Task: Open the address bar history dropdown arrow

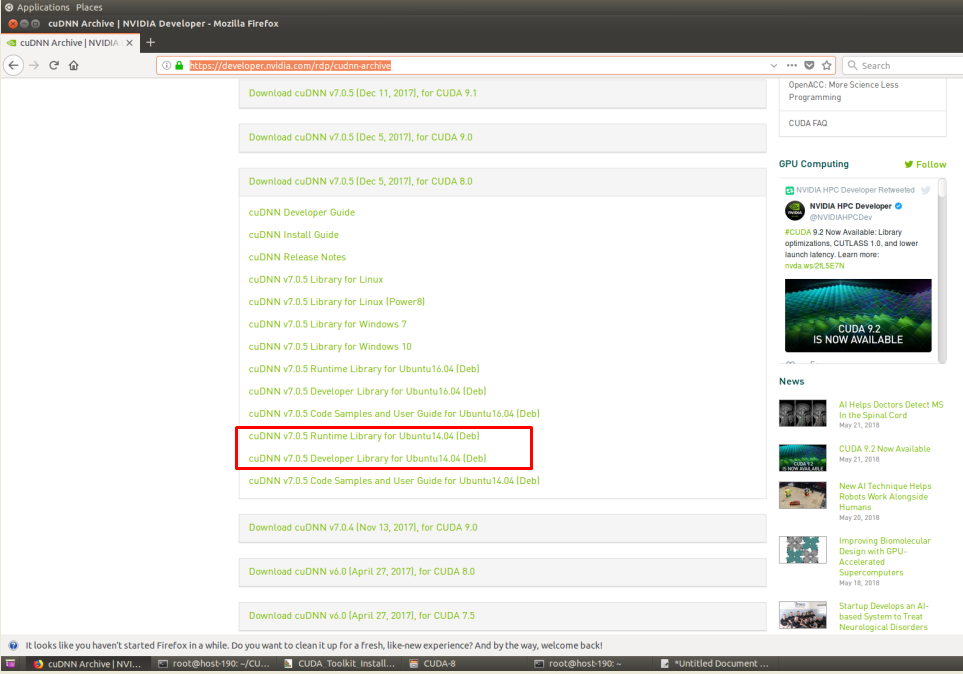Action: [x=774, y=65]
